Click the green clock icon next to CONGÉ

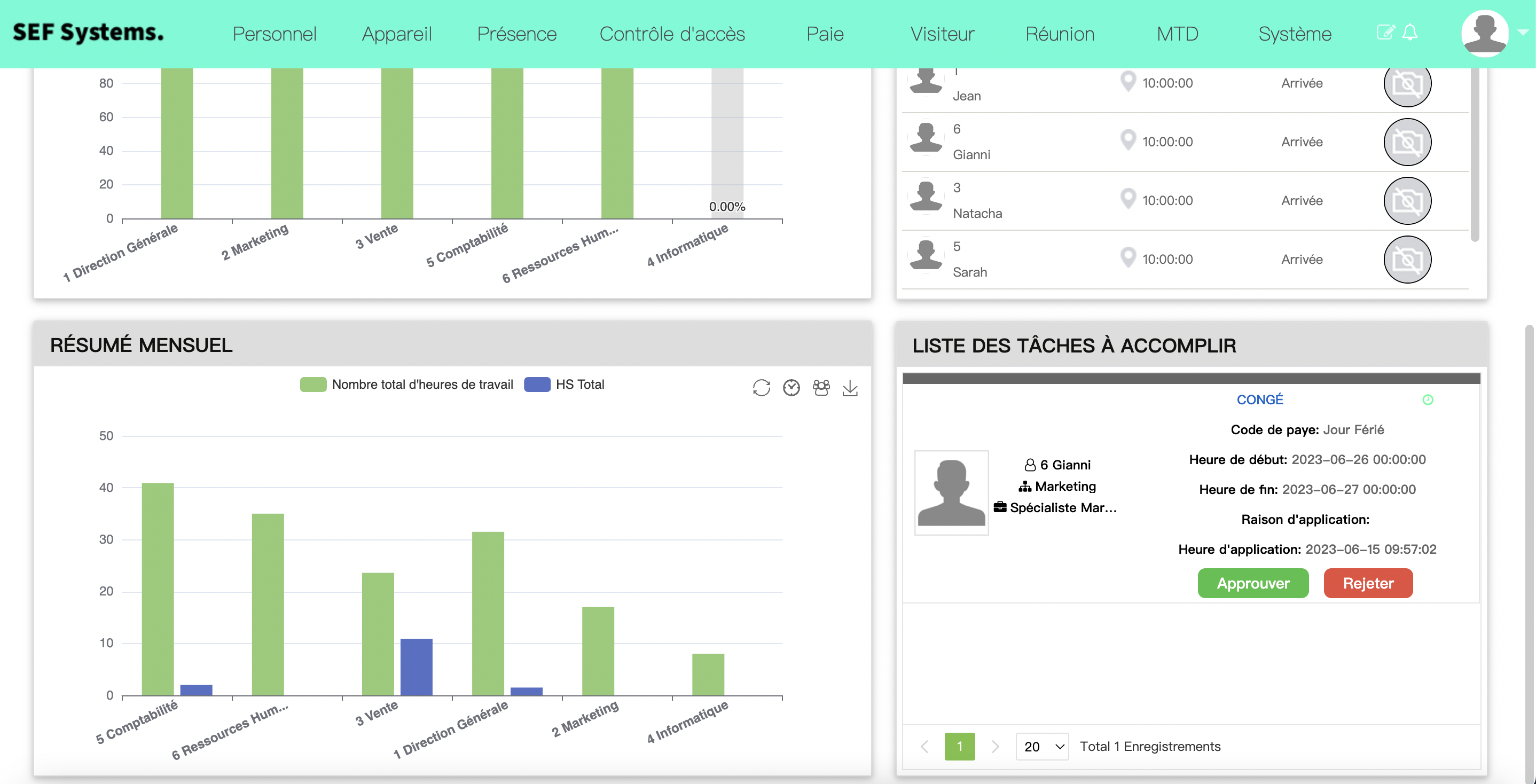[1428, 399]
